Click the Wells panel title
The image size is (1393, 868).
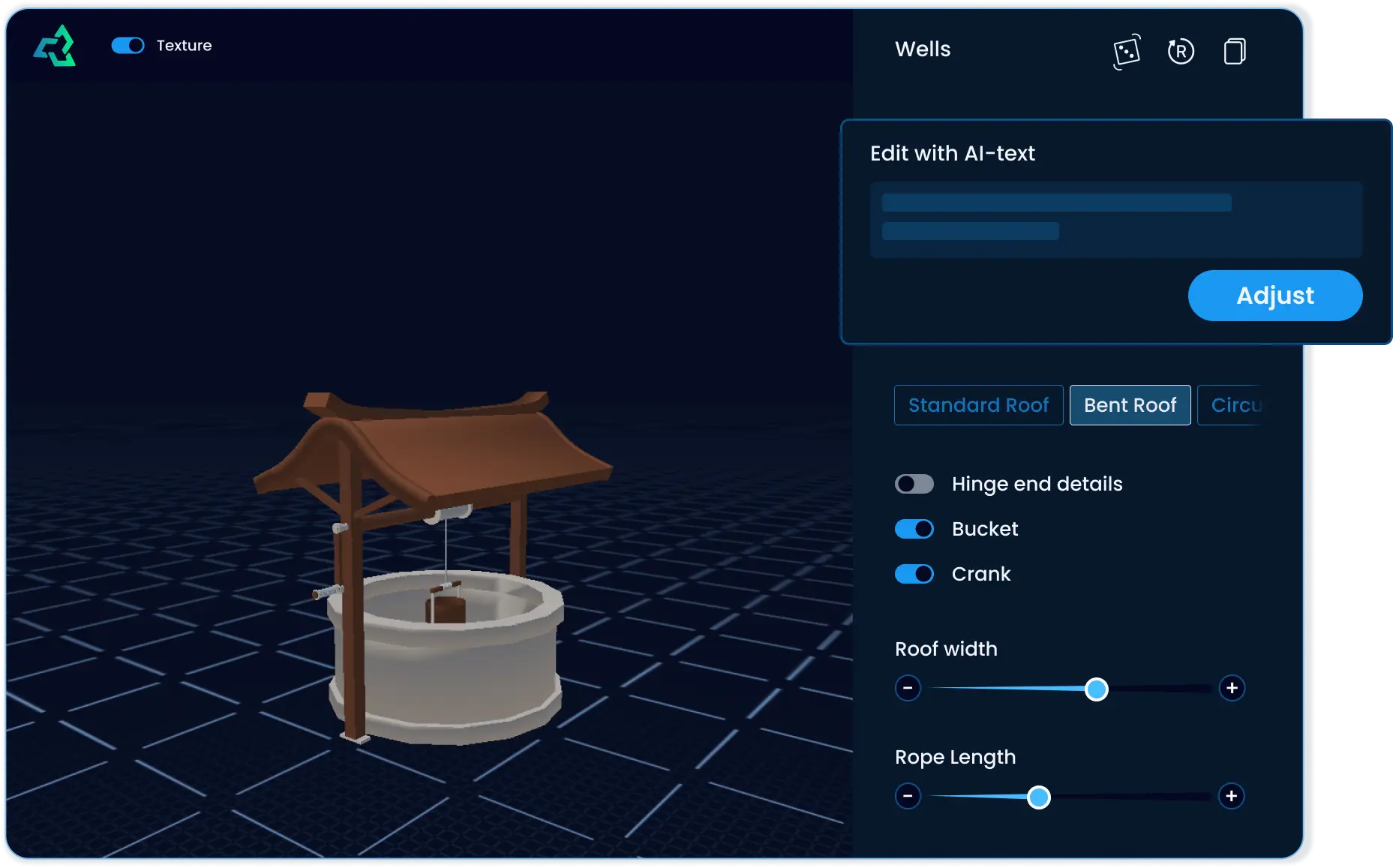[x=923, y=50]
